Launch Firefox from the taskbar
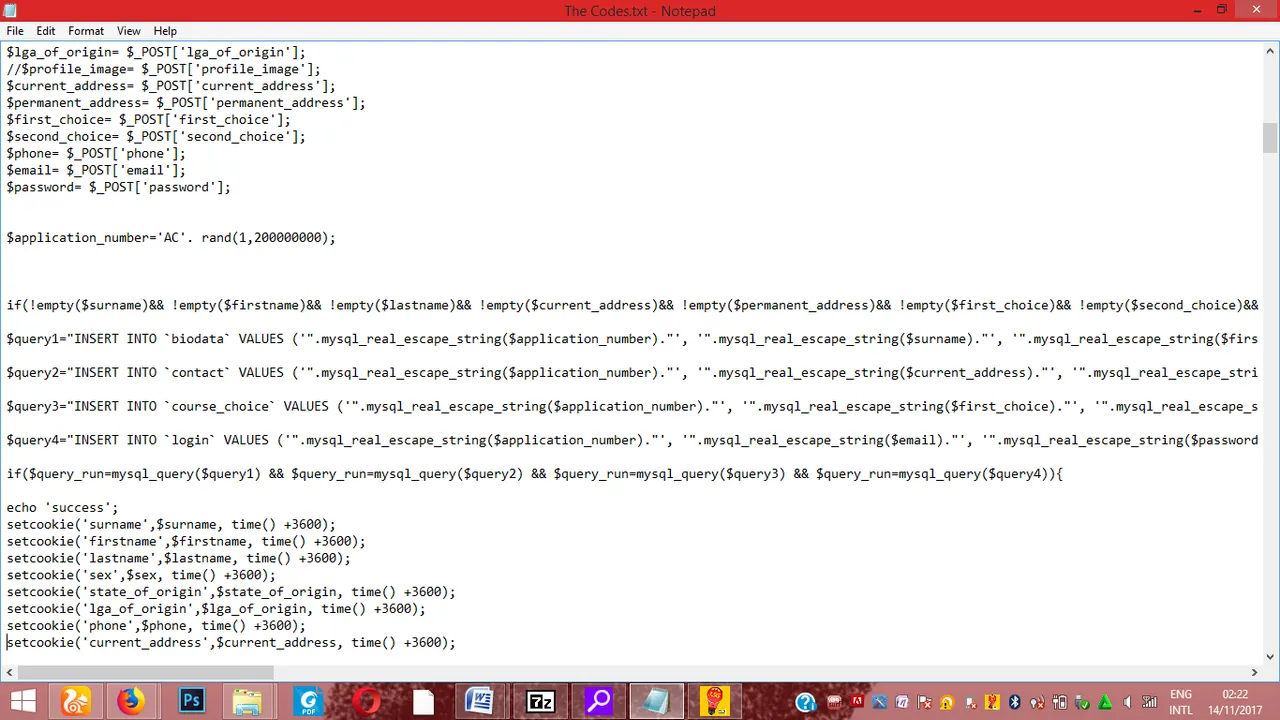The image size is (1280, 720). tap(131, 701)
